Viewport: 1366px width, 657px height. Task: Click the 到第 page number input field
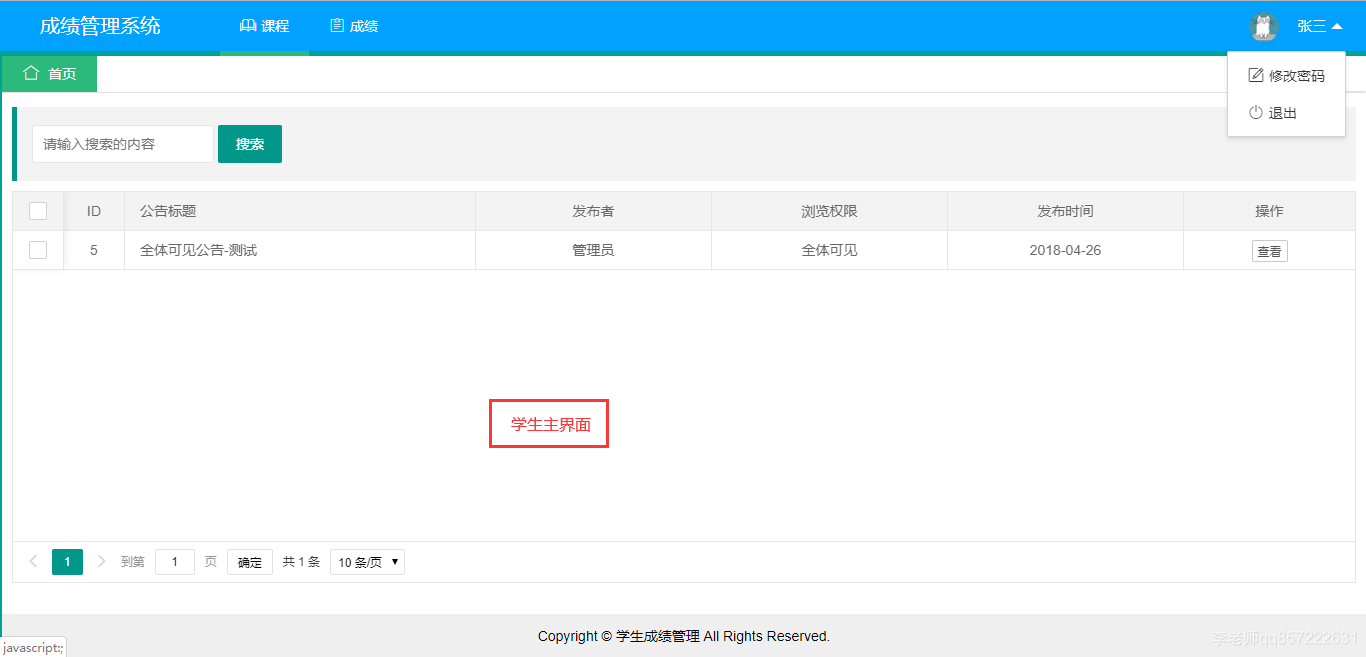pyautogui.click(x=174, y=561)
